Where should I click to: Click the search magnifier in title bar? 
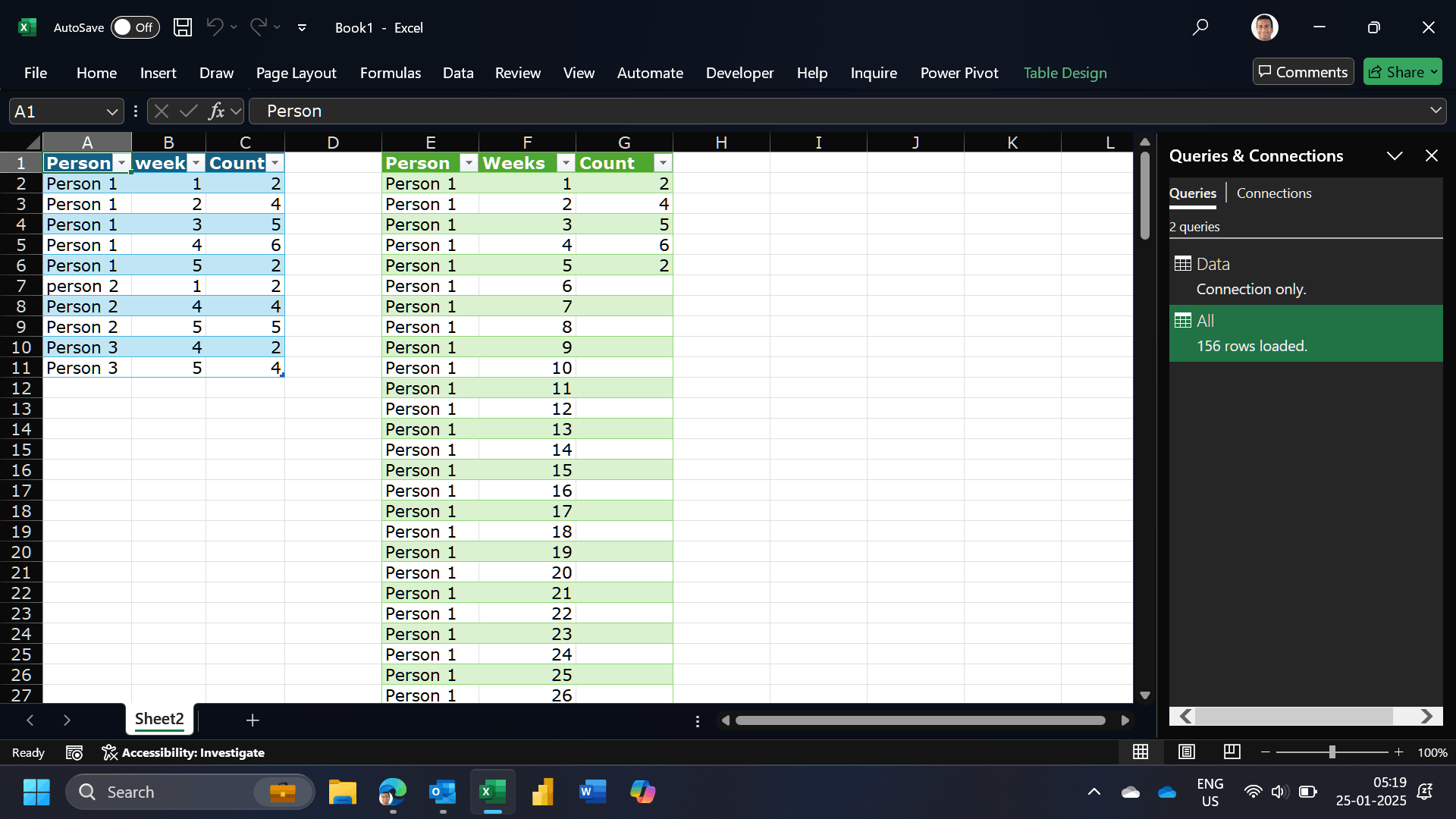(1200, 27)
